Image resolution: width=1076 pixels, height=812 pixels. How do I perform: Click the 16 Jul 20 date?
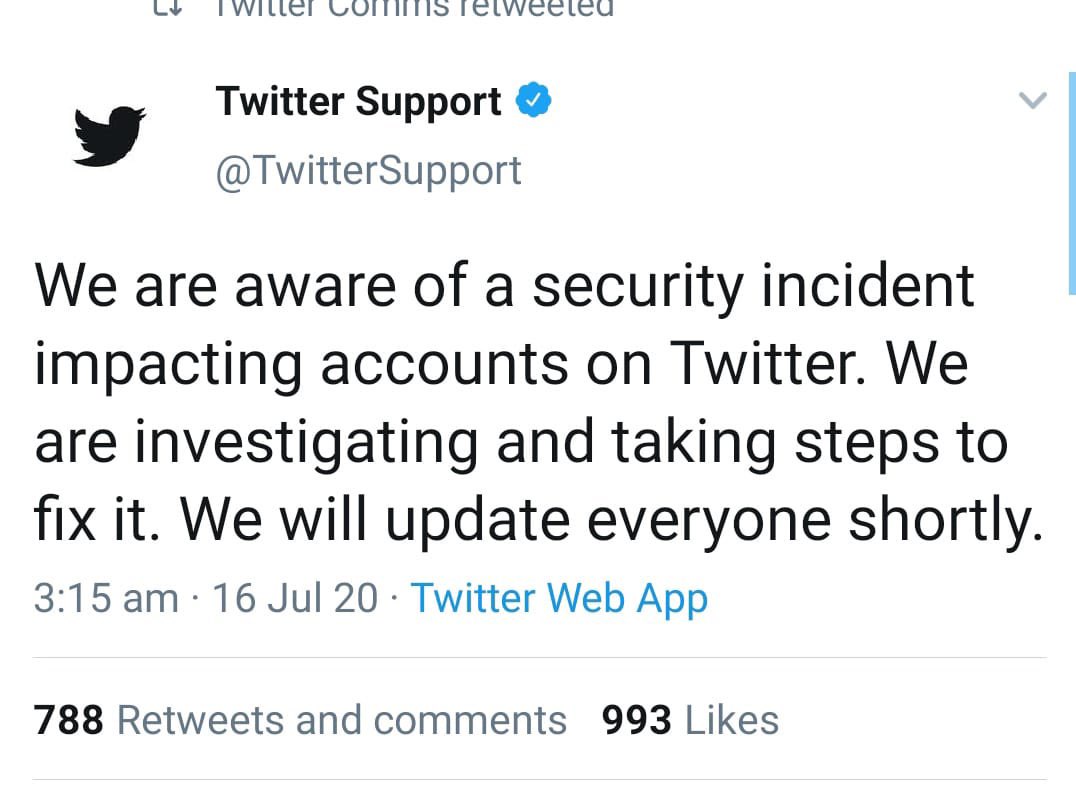[295, 598]
